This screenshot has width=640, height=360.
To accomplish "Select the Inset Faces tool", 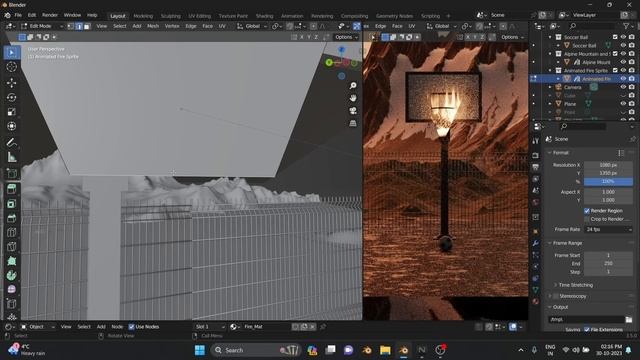I will [11, 204].
